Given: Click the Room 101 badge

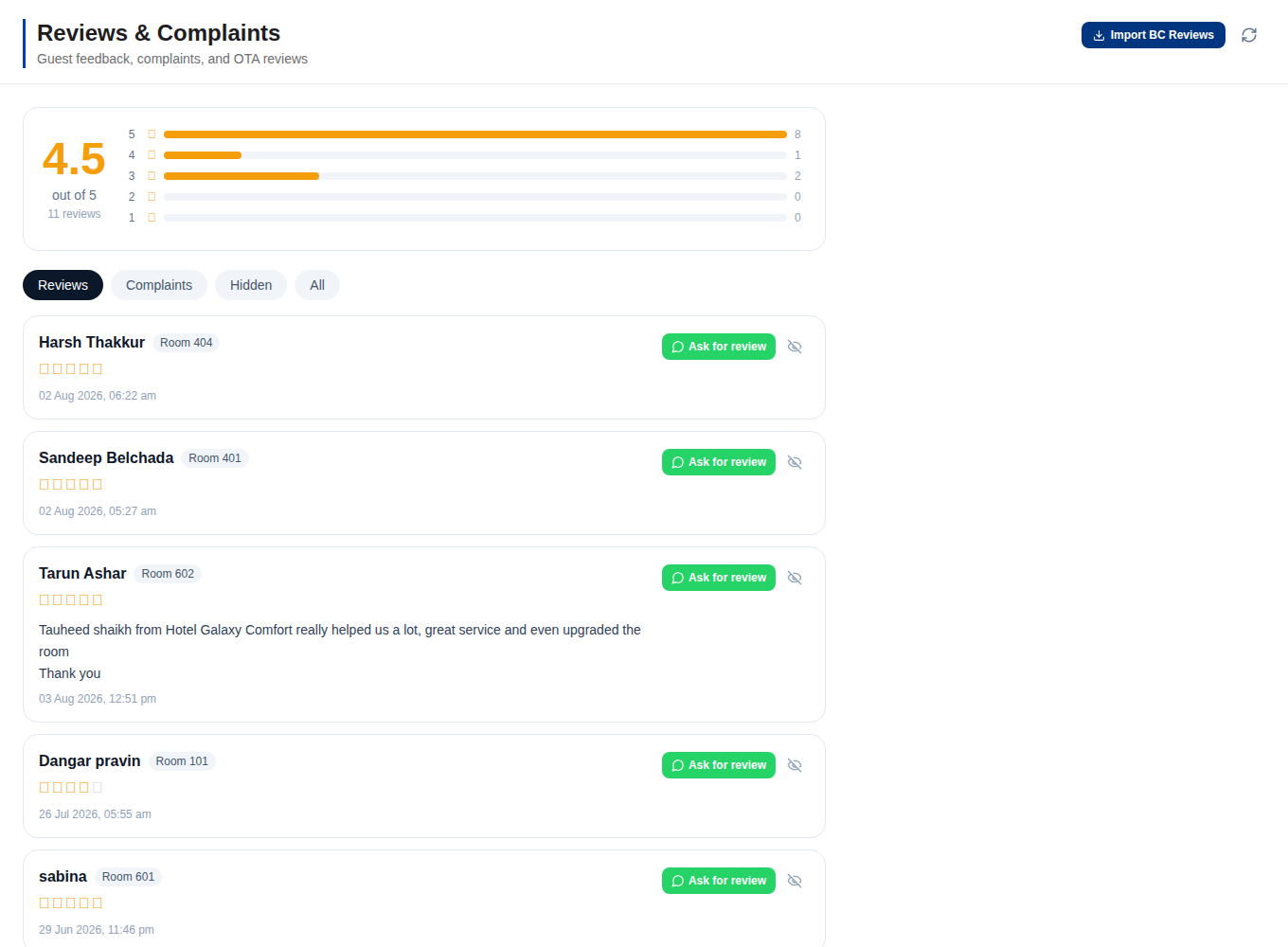Looking at the screenshot, I should [182, 761].
